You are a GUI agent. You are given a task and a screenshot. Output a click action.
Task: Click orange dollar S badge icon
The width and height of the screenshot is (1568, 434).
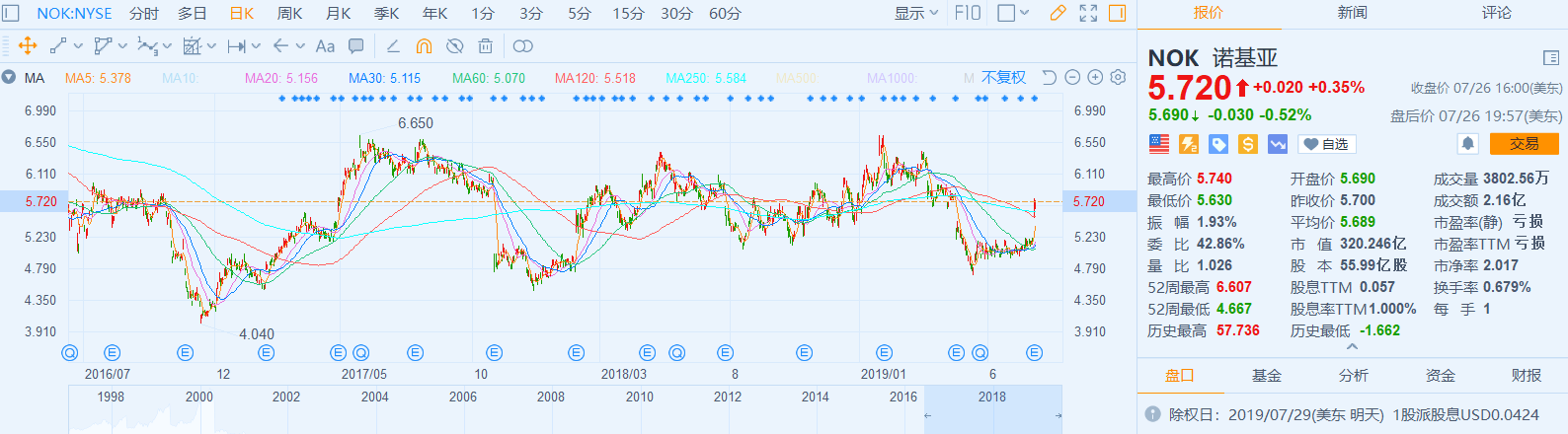point(1248,144)
